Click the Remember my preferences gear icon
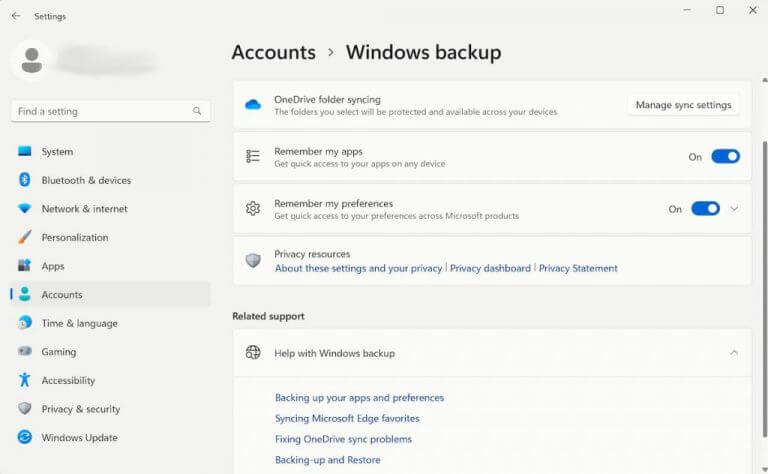The height and width of the screenshot is (474, 768). [x=253, y=209]
